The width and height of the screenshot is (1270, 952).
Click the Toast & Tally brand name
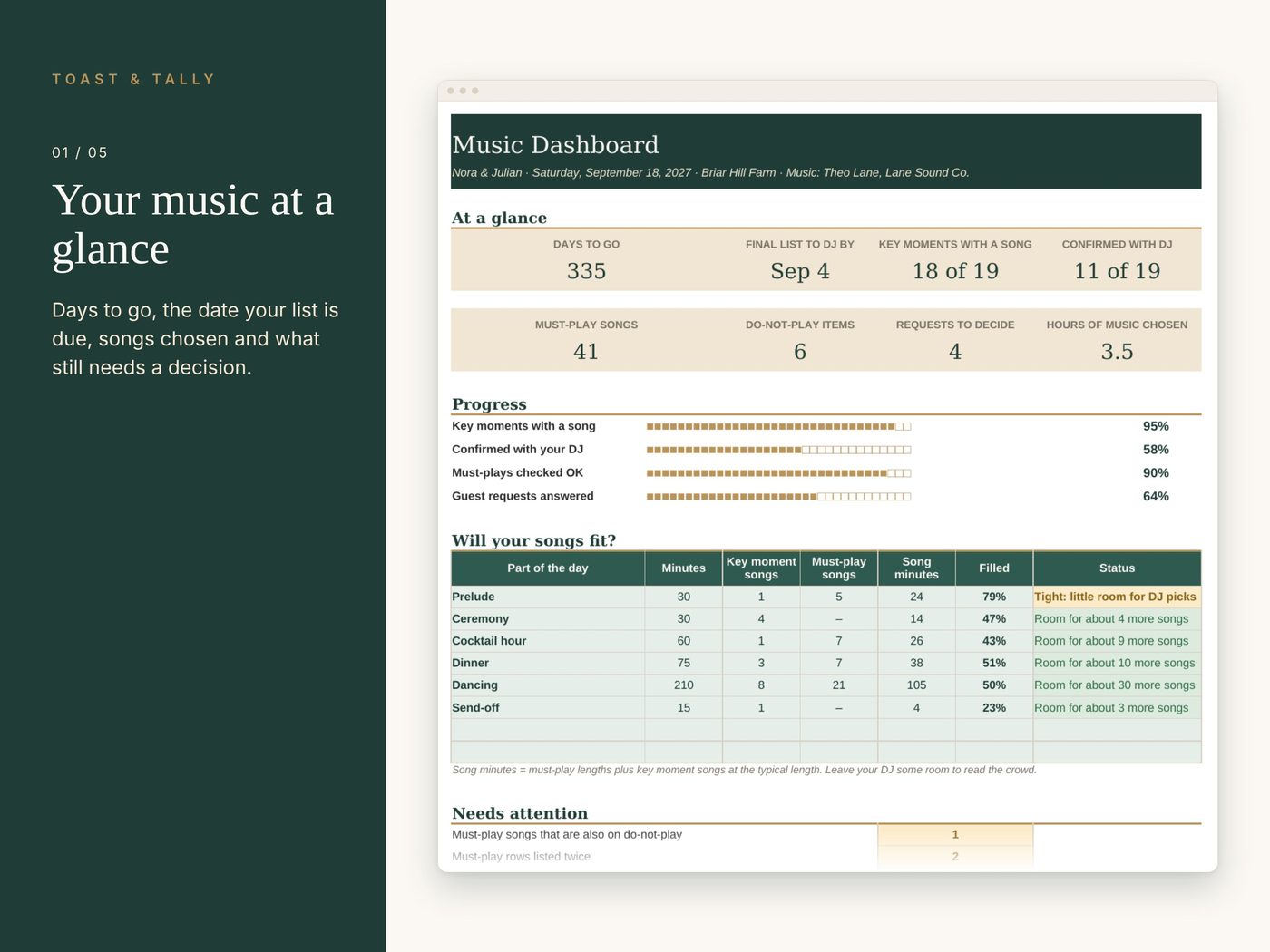coord(133,80)
